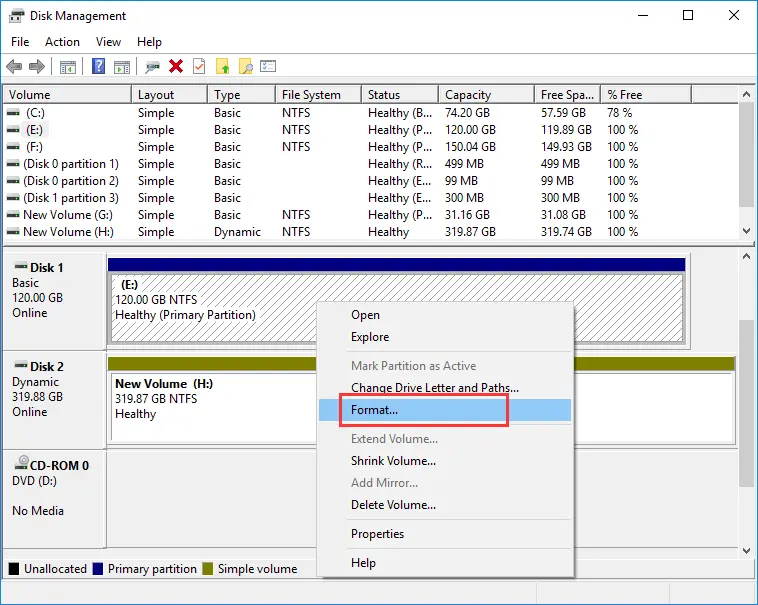Screen dimensions: 758x605
Task: Choose Change Drive Letter and Paths...
Action: [434, 388]
